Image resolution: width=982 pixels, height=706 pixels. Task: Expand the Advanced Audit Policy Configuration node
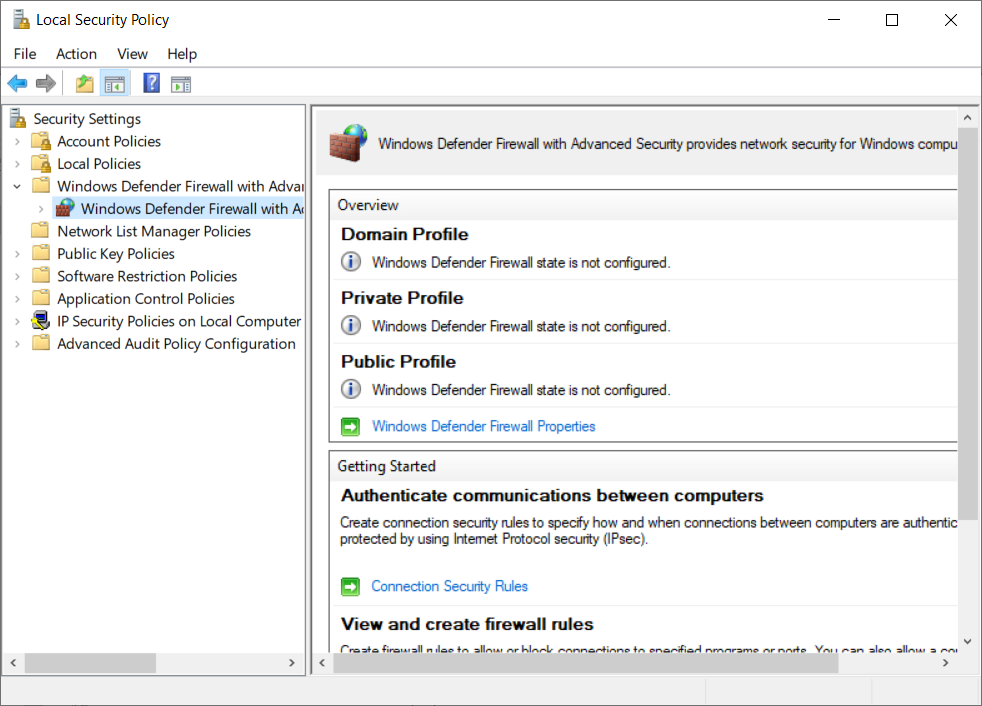click(x=18, y=345)
